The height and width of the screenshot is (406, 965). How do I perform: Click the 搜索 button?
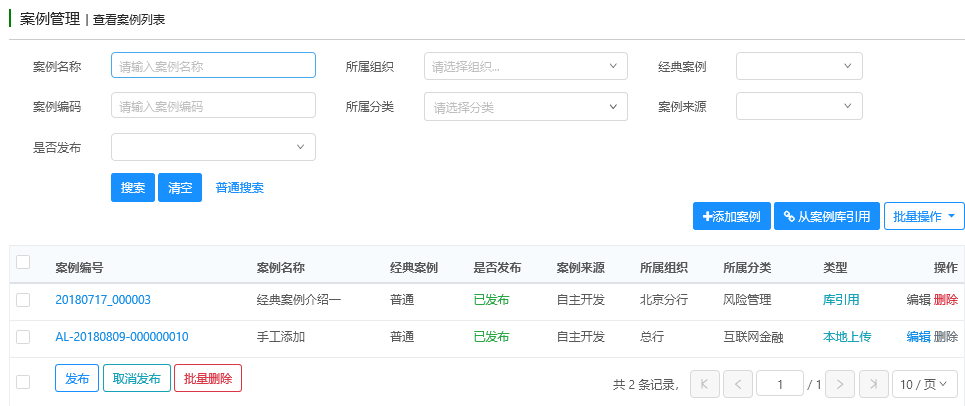click(132, 188)
